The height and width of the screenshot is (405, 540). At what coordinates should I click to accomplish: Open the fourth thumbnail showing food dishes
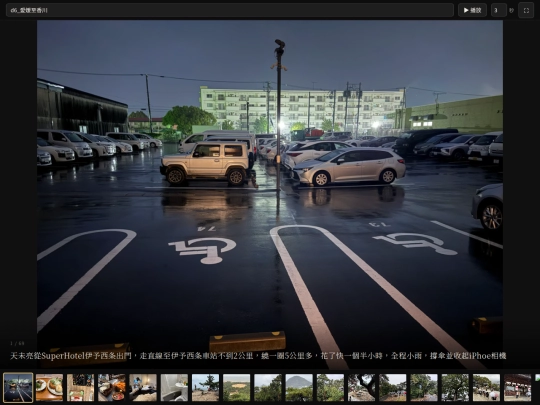(x=112, y=387)
